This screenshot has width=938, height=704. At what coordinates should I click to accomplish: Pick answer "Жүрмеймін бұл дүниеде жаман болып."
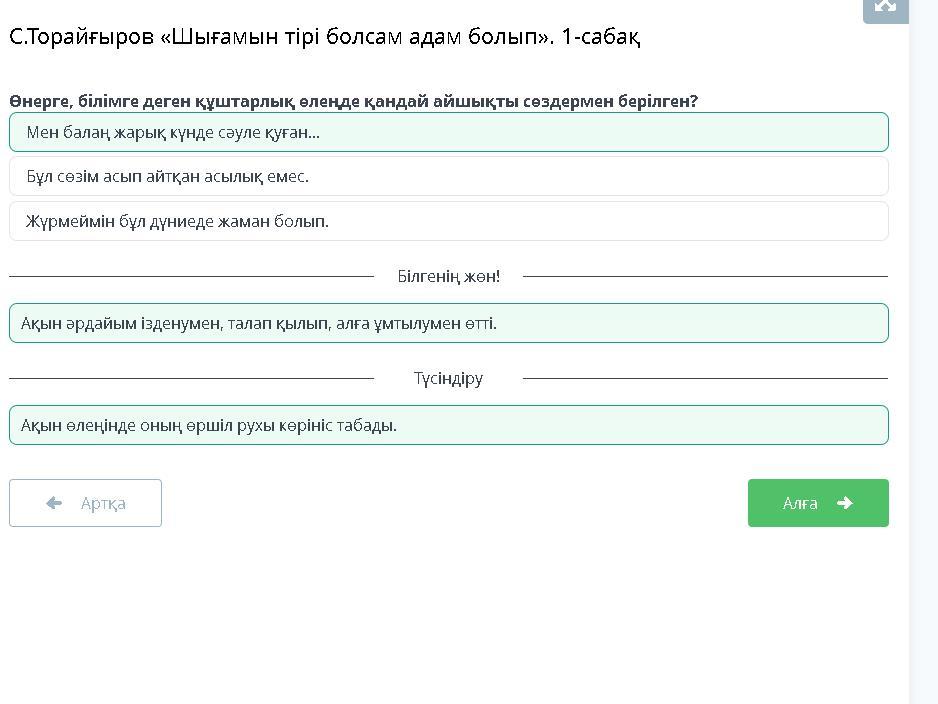[448, 221]
